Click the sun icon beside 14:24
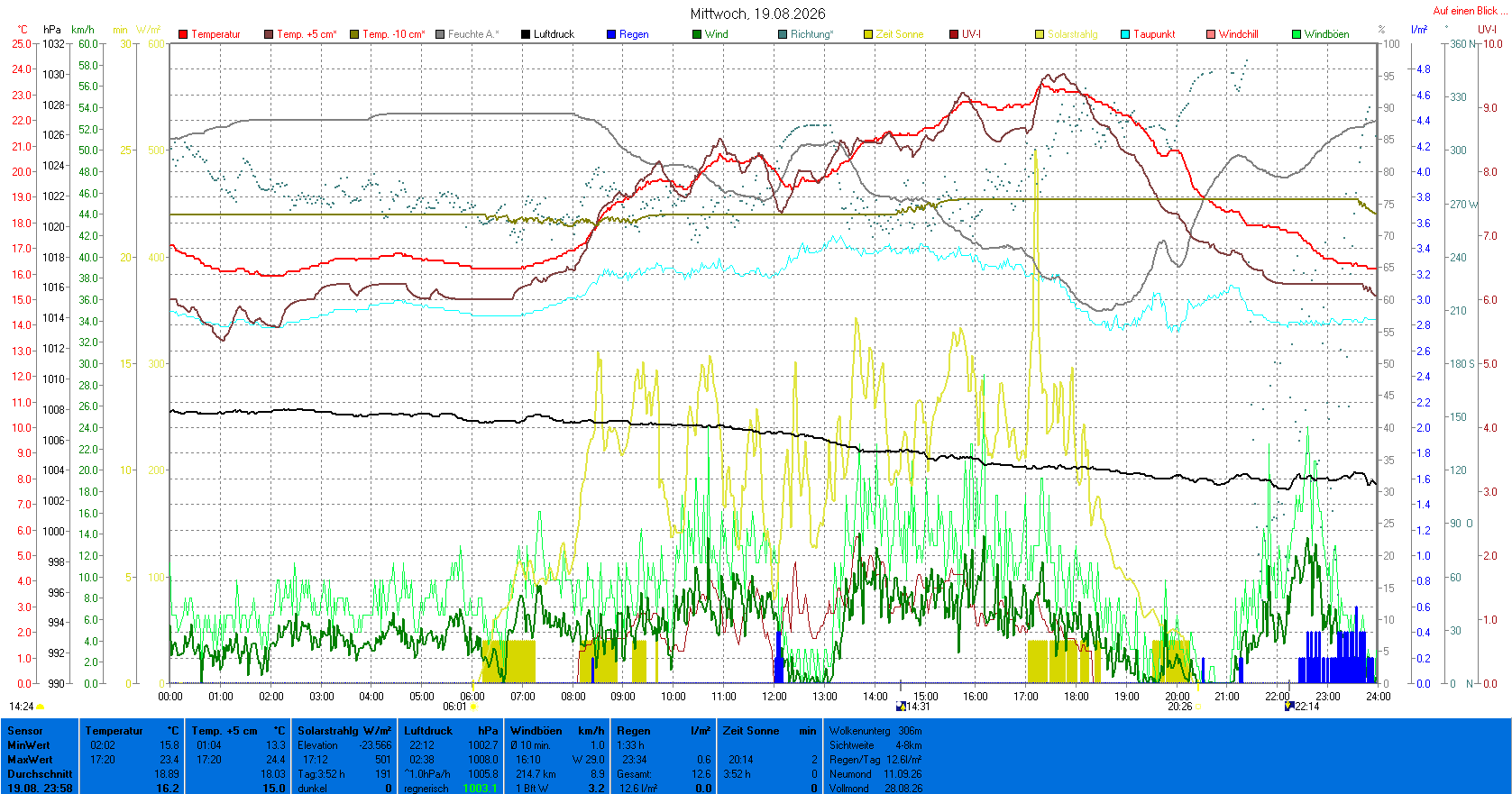The height and width of the screenshot is (794, 1512). (x=41, y=707)
